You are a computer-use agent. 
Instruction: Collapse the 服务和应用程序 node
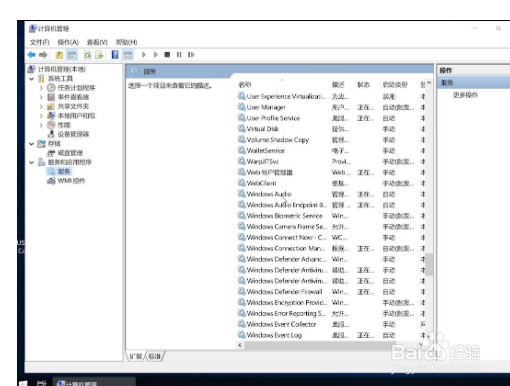point(32,162)
